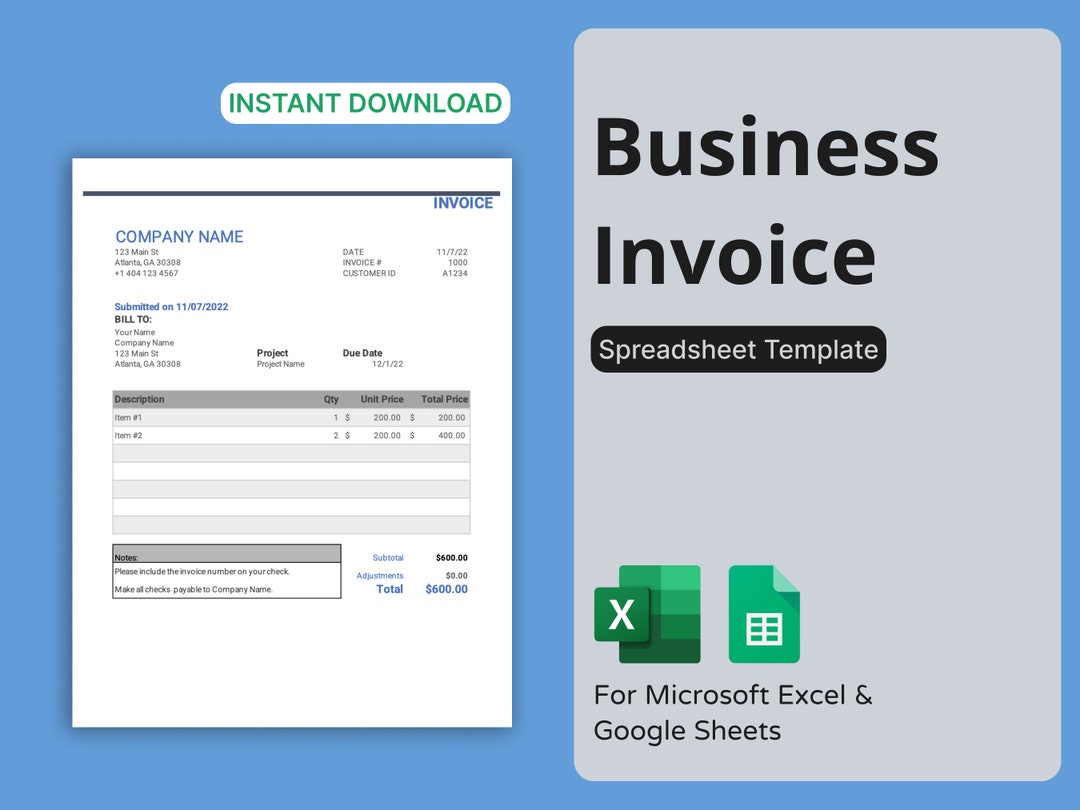
Task: Open the Qty column header options
Action: [x=331, y=399]
